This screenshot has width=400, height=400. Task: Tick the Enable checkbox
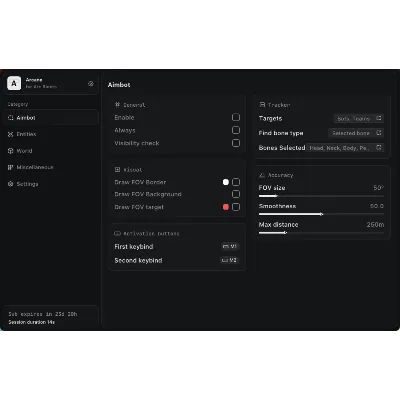coord(236,117)
